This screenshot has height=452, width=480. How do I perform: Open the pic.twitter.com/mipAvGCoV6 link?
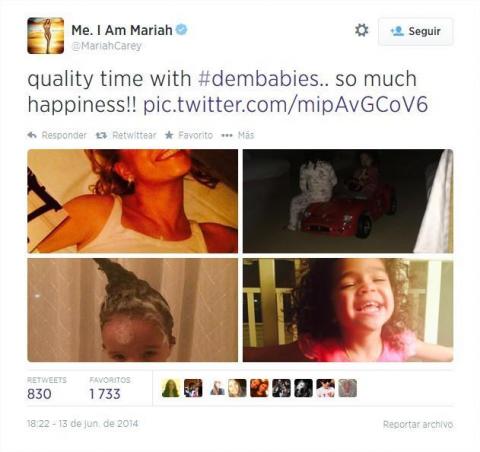[286, 105]
